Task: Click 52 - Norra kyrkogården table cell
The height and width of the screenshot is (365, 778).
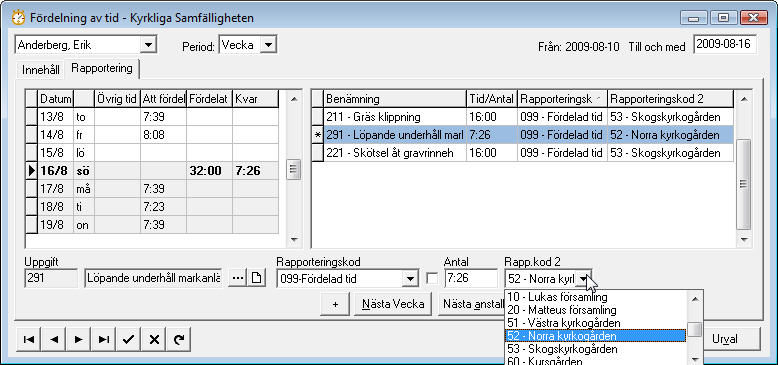Action: click(670, 135)
